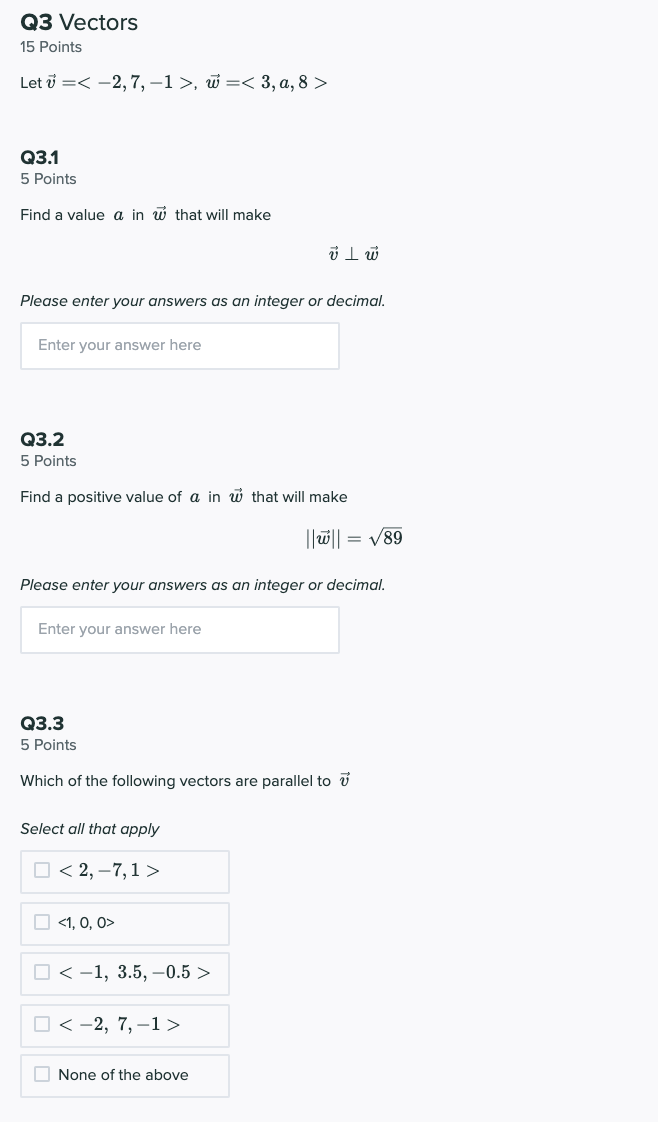658x1122 pixels.
Task: Select the "<1, 0, 0>" answer checkbox
Action: click(x=42, y=922)
